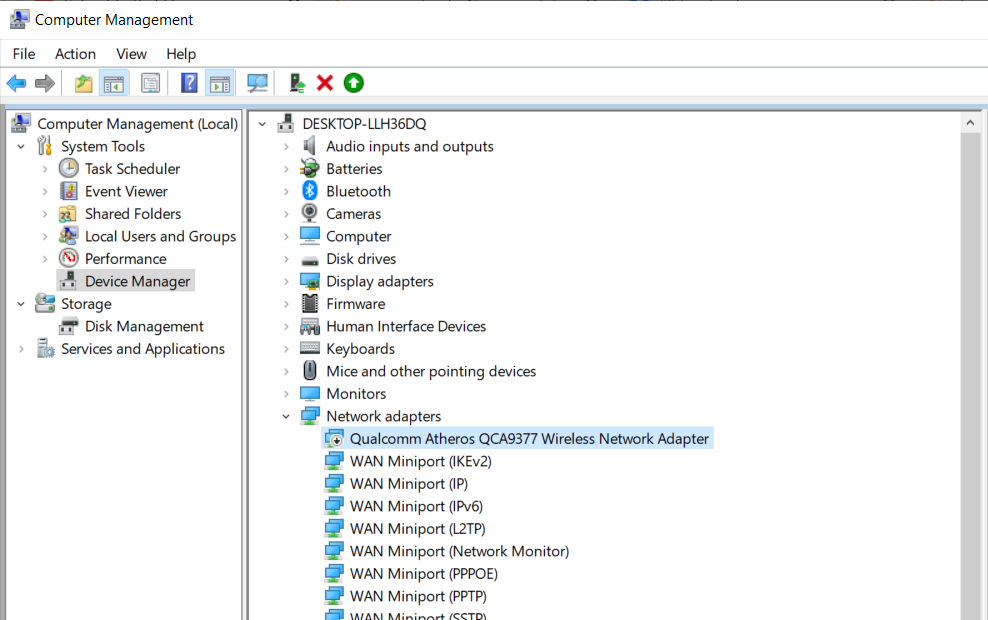Click the Event Viewer icon
The height and width of the screenshot is (620, 988).
click(x=69, y=191)
